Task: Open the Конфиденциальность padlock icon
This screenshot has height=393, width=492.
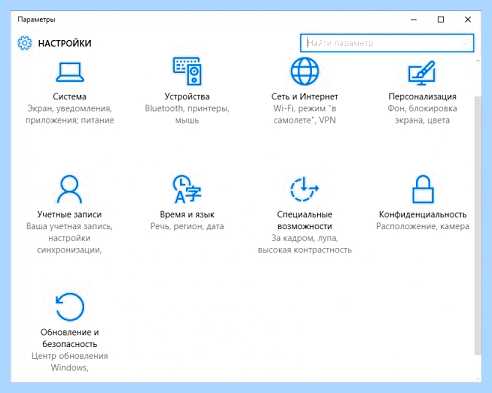Action: point(423,189)
